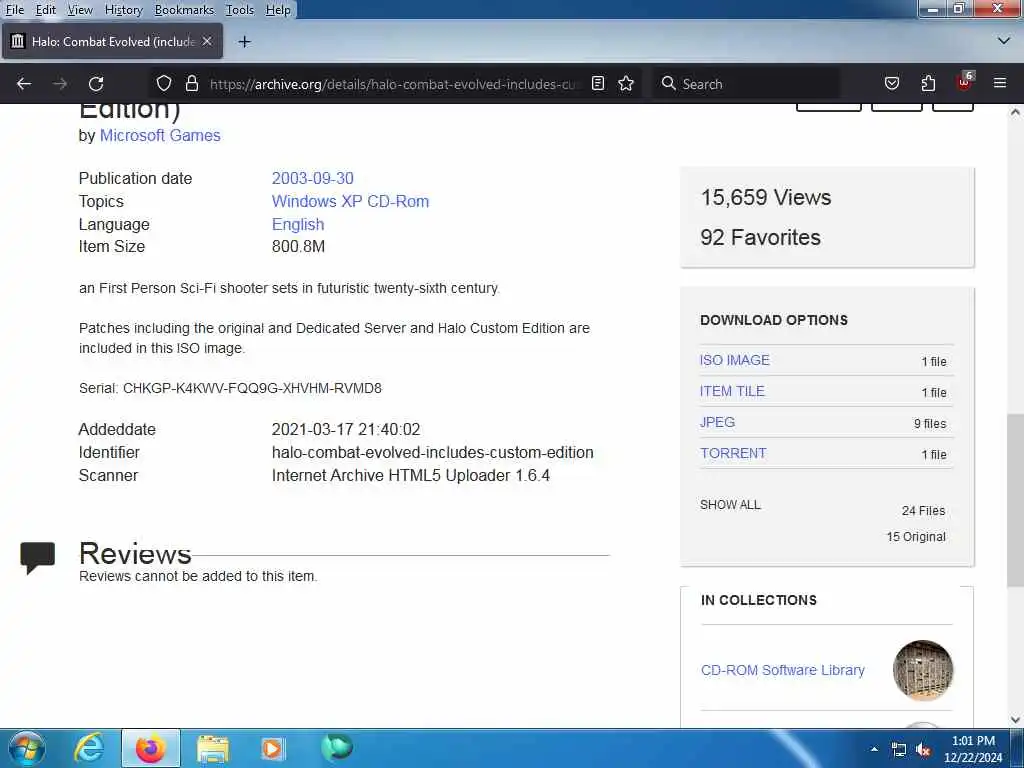
Task: Click SHOW ALL download files
Action: click(x=730, y=505)
